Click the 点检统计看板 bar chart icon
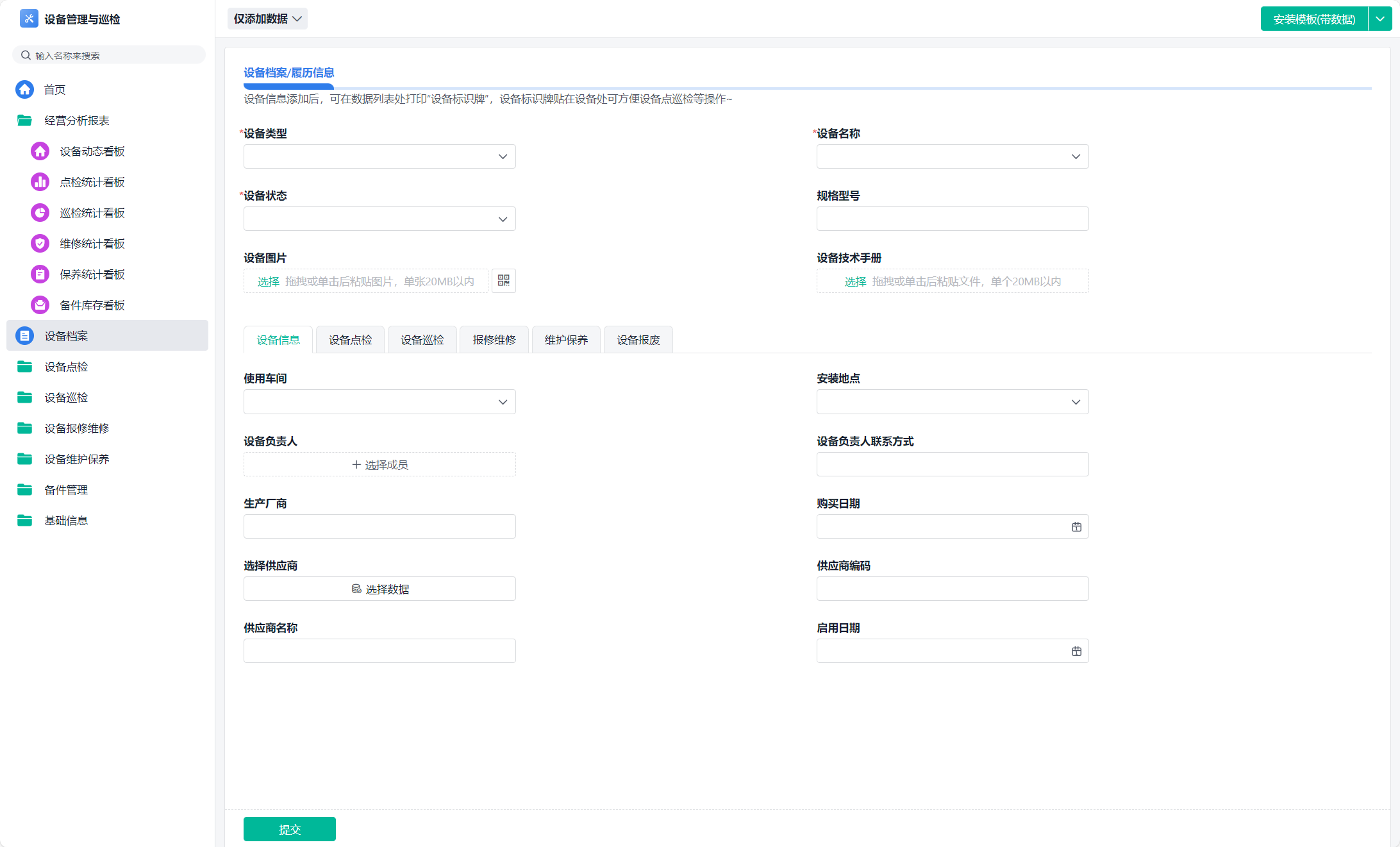 [40, 182]
